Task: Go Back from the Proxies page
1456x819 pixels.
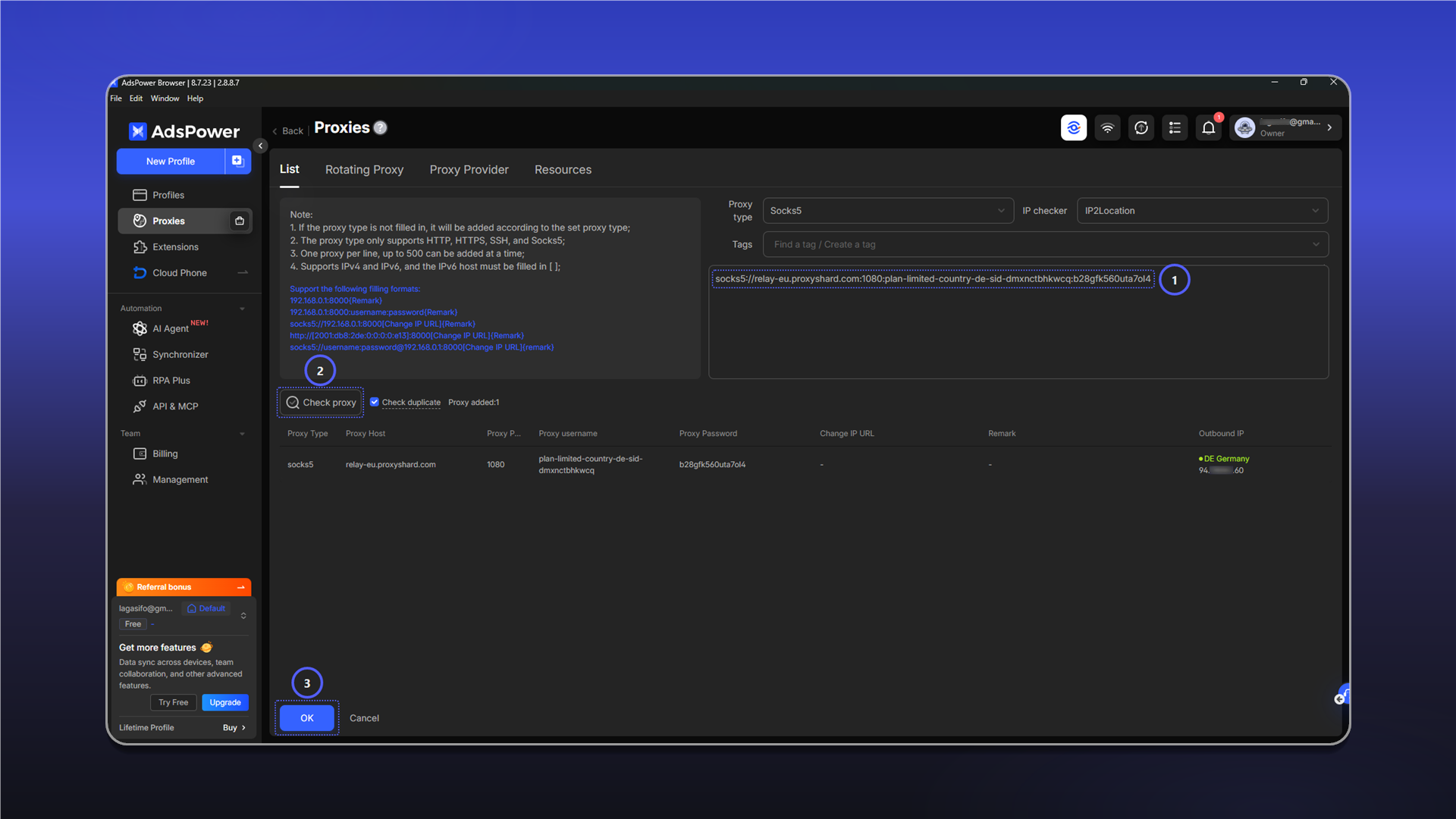Action: [287, 130]
